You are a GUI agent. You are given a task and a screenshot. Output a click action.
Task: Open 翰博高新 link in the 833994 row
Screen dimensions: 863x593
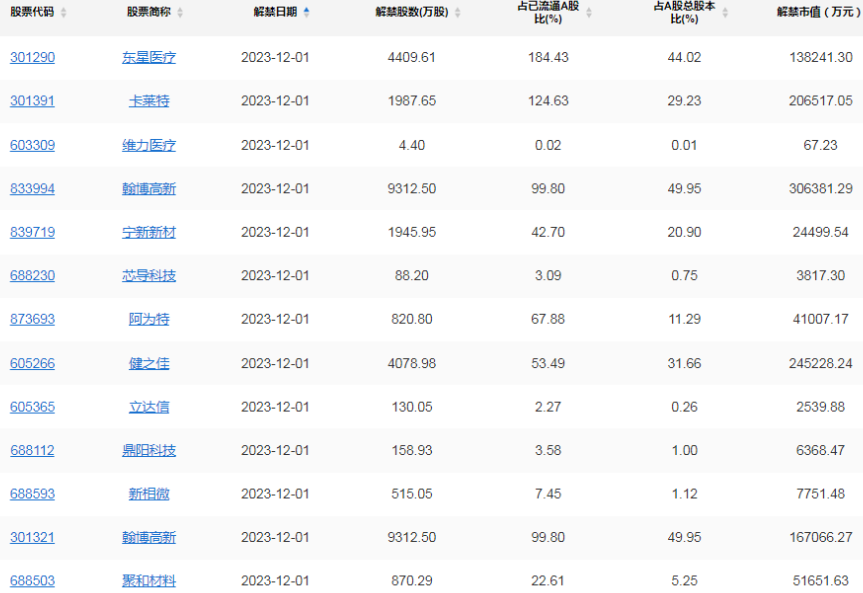click(x=149, y=189)
